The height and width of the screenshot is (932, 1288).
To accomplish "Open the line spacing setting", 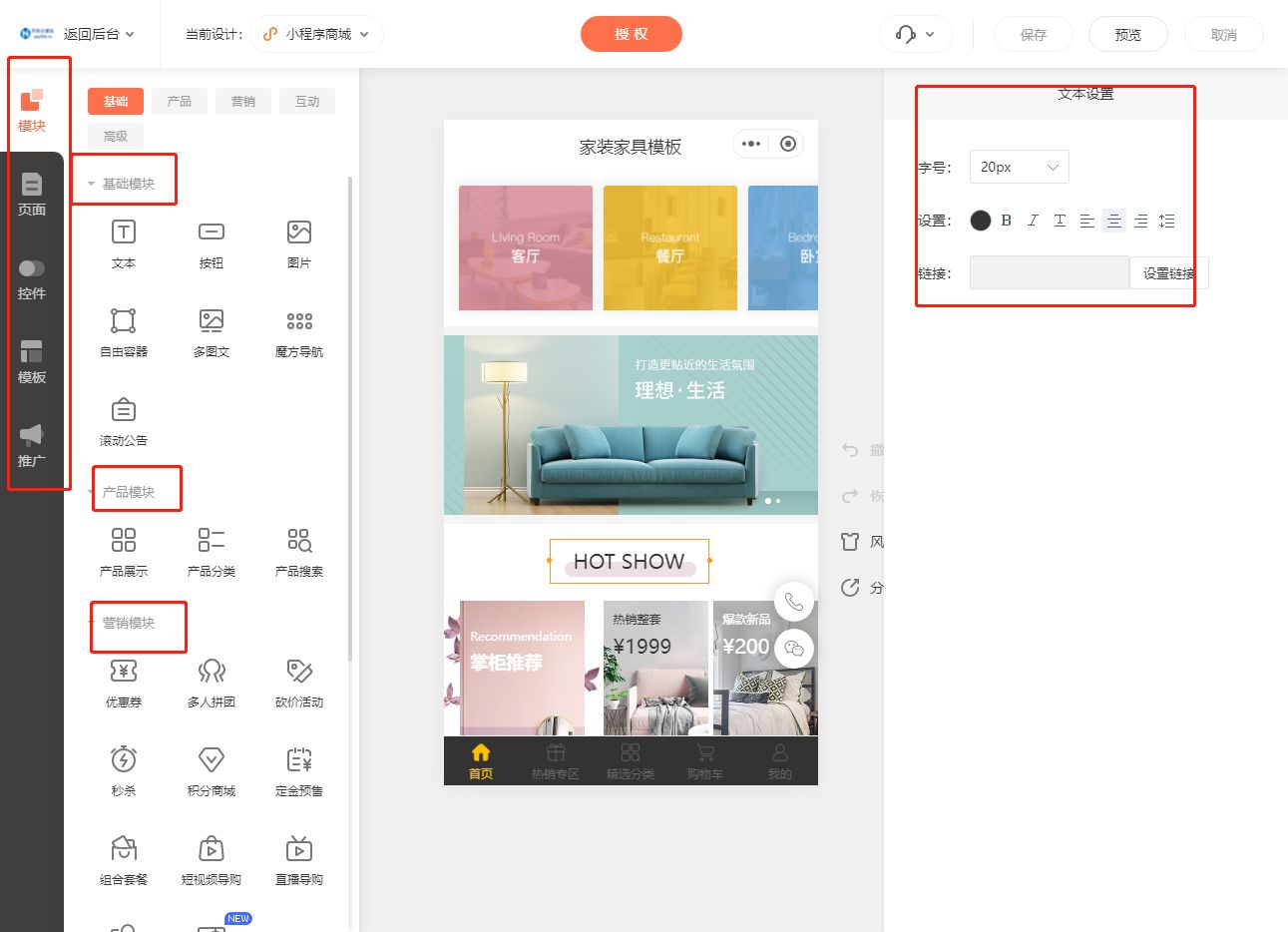I will (x=1167, y=221).
